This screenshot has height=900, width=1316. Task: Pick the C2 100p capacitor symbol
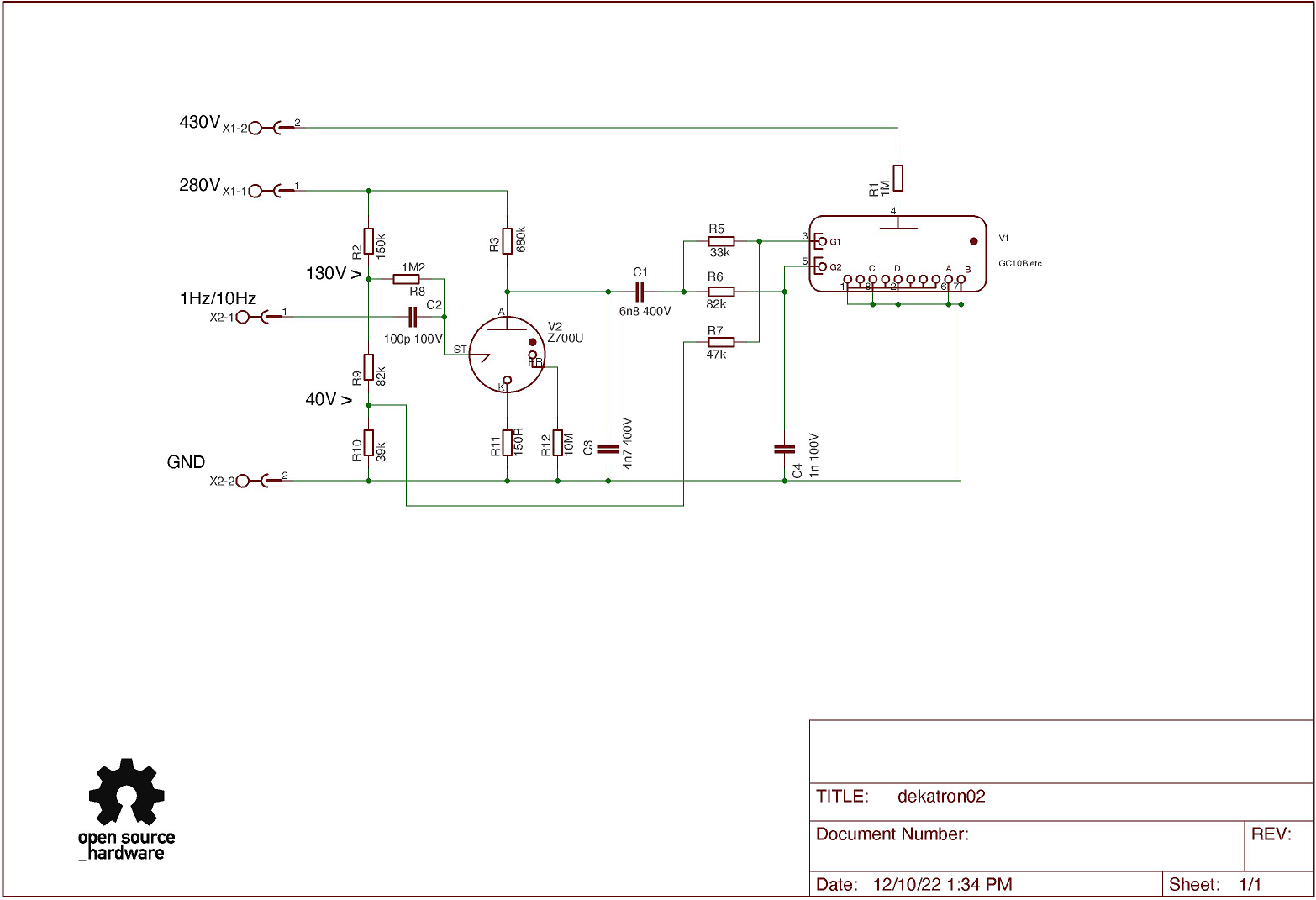[412, 317]
